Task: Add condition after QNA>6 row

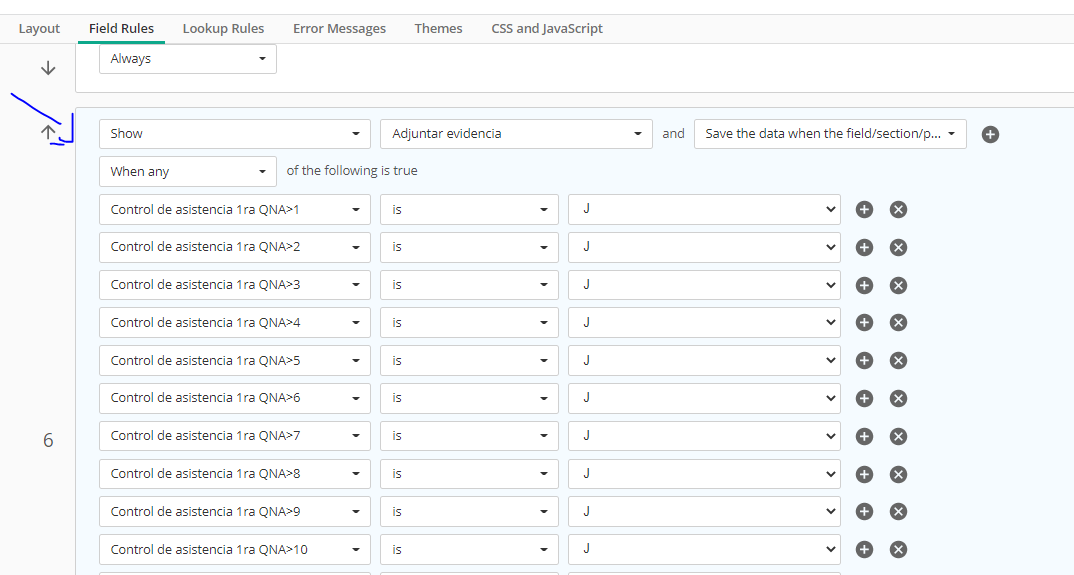Action: (864, 398)
